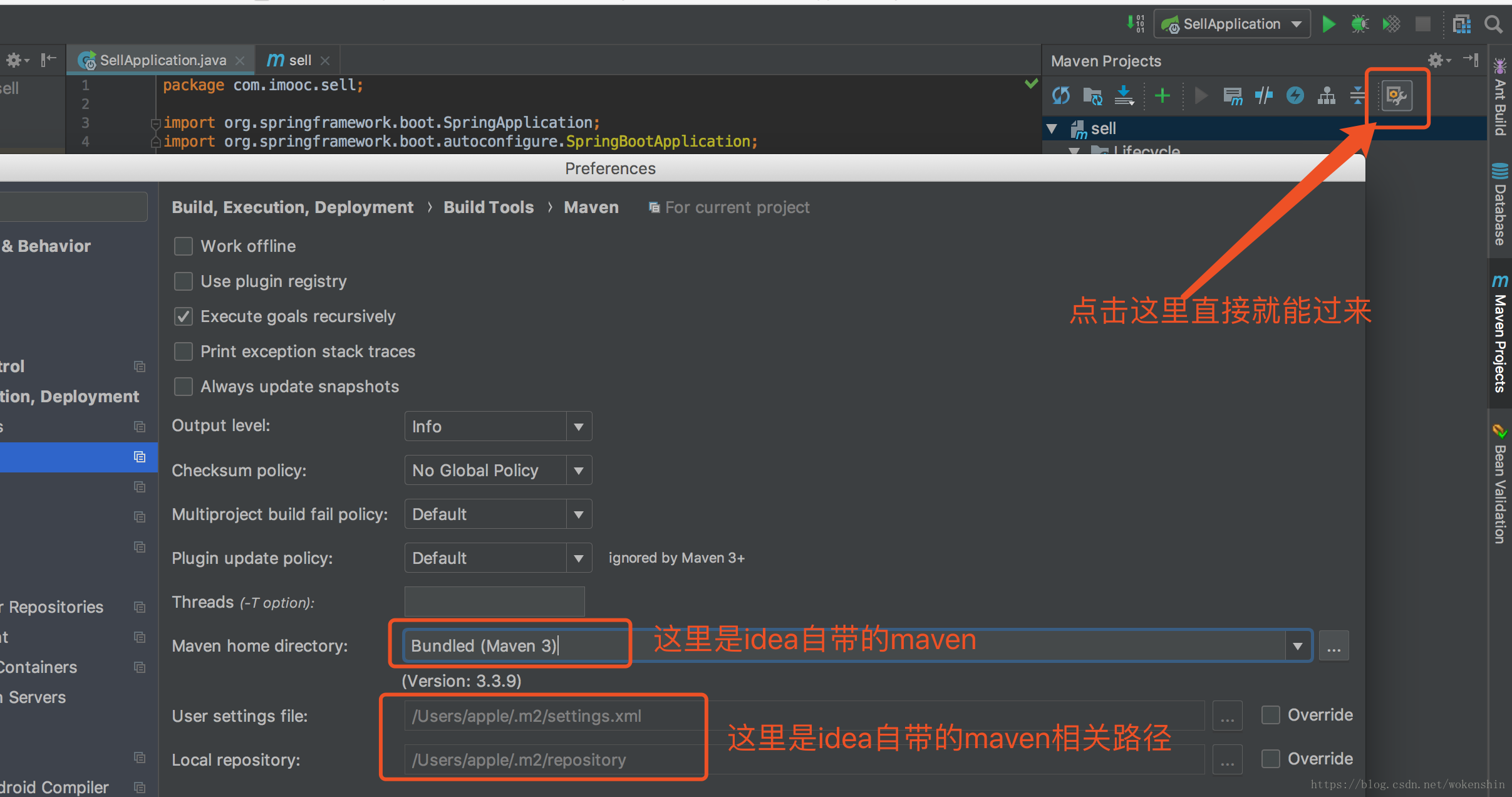Open the Maven Projects vertical side tab

click(1500, 334)
